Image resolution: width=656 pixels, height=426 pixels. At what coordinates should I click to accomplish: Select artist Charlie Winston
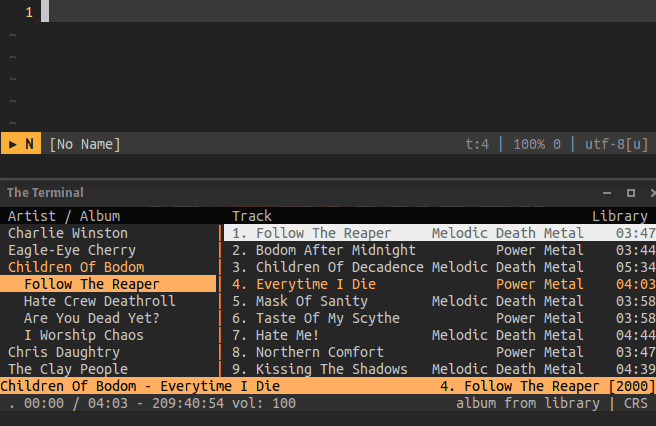(x=68, y=233)
